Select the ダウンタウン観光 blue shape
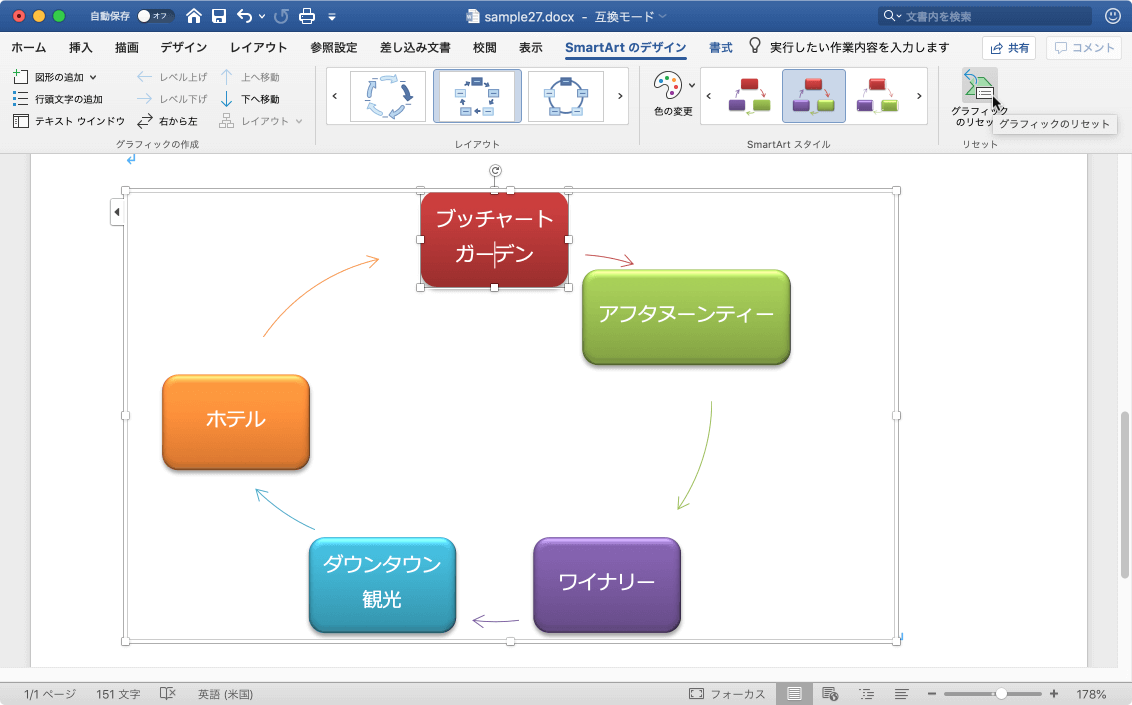The width and height of the screenshot is (1132, 705). pos(382,584)
